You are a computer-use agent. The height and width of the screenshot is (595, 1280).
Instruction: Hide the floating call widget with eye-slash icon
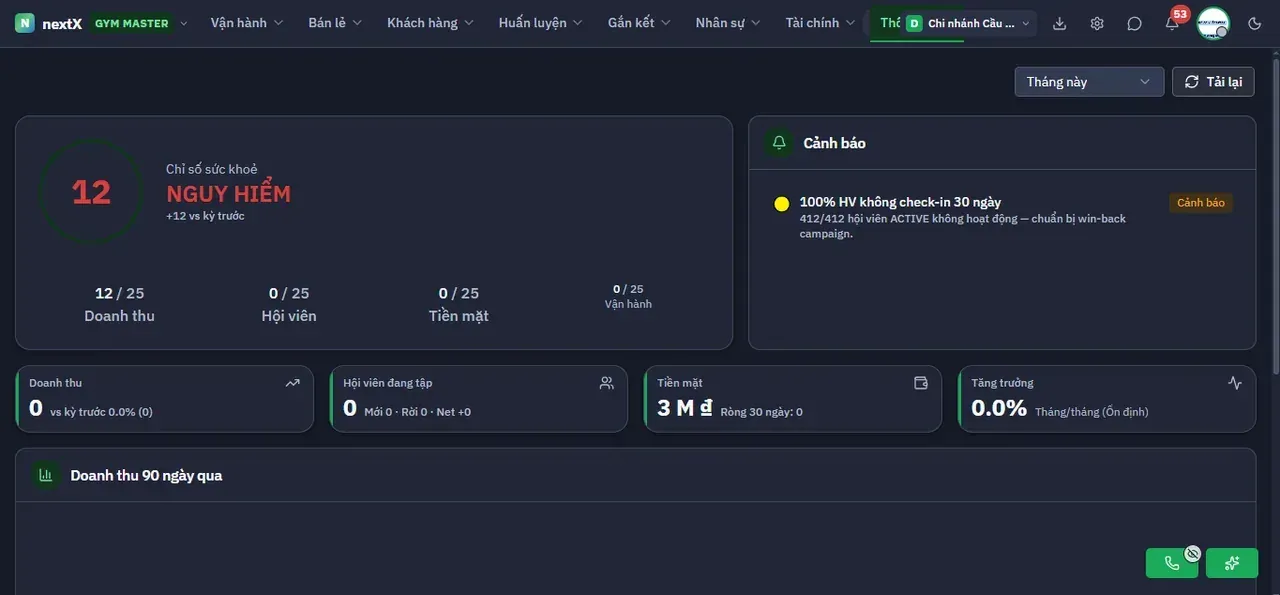pos(1192,552)
